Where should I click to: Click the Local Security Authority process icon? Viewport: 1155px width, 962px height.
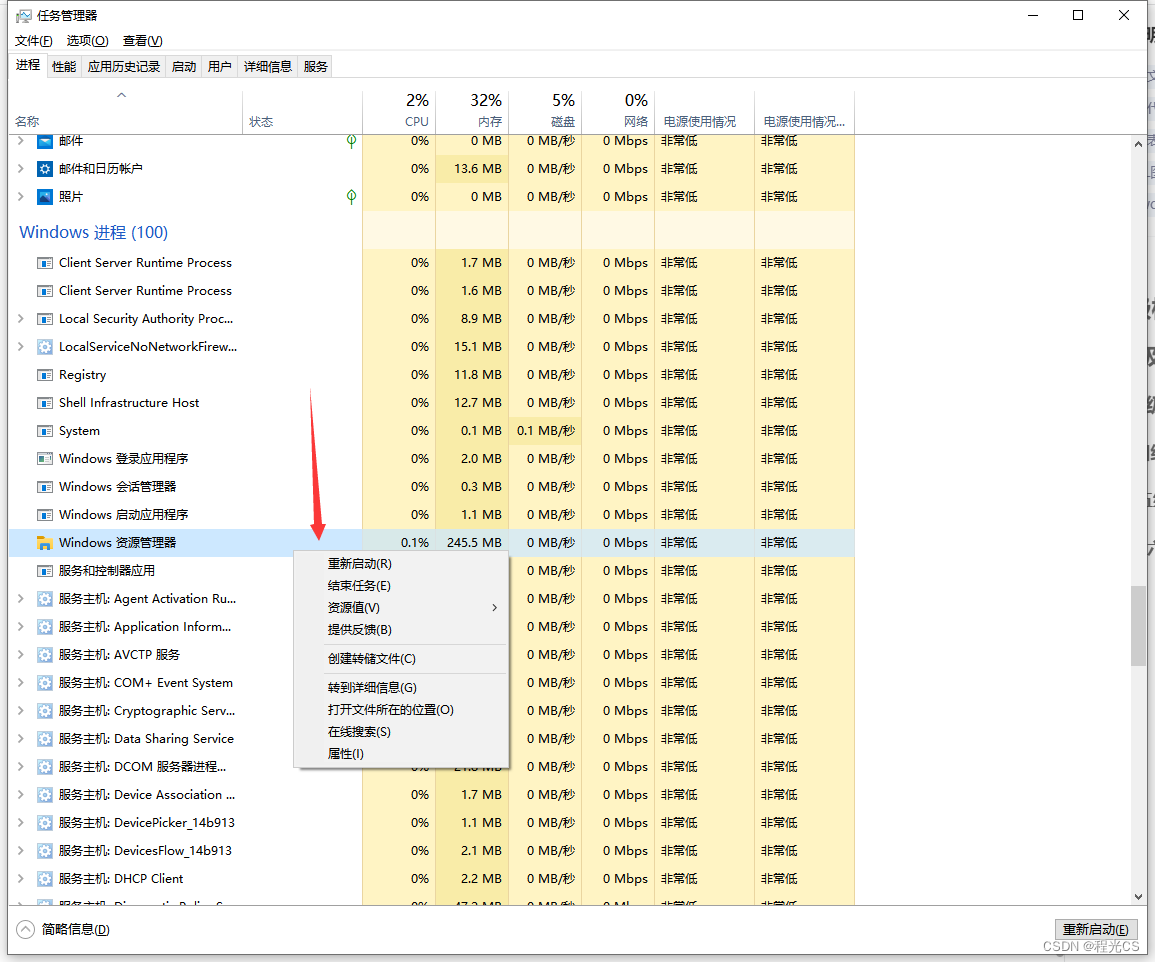click(45, 319)
